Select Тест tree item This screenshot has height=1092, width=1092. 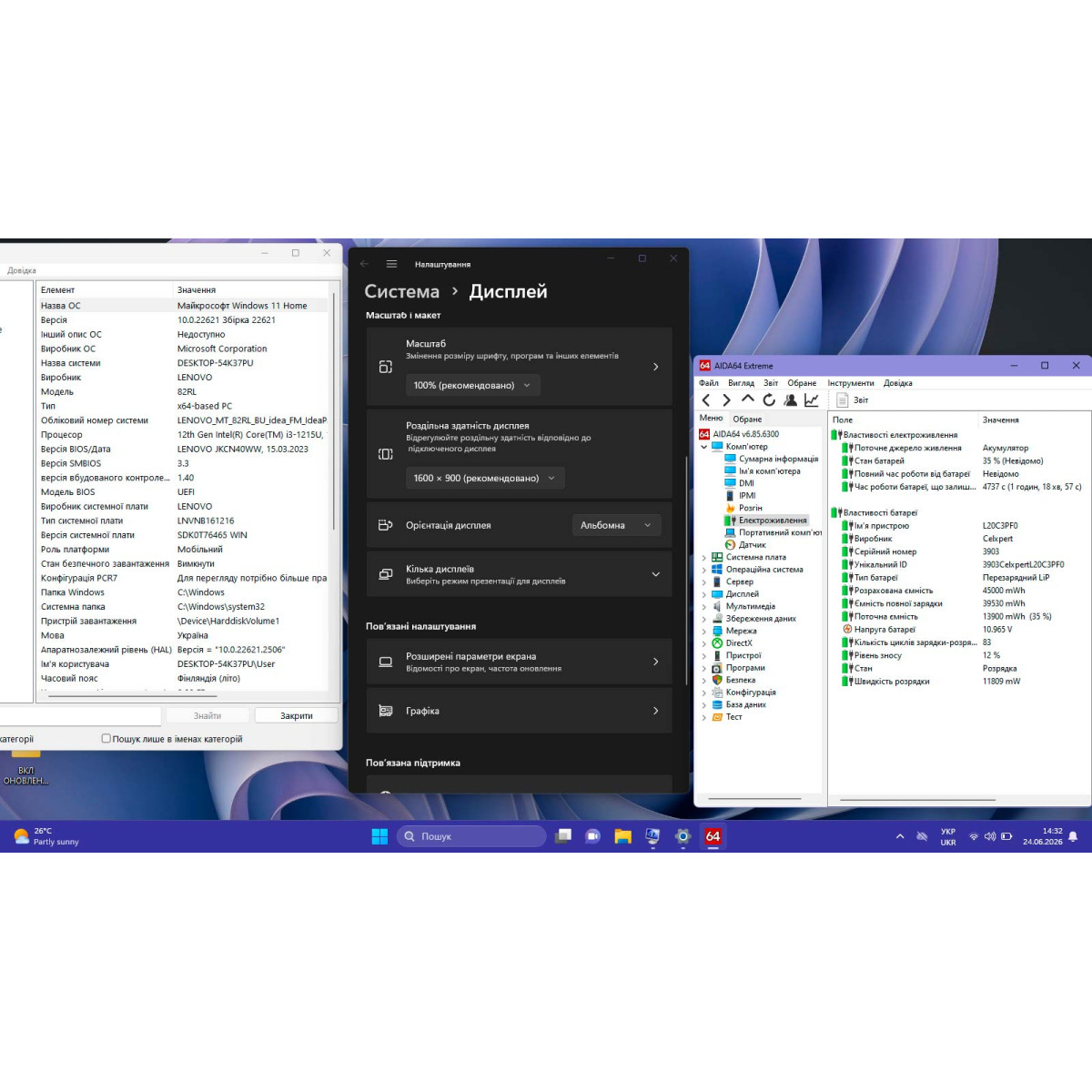[x=727, y=717]
